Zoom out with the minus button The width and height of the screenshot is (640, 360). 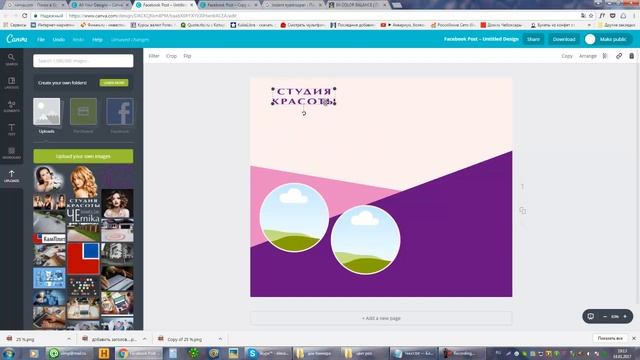click(605, 316)
